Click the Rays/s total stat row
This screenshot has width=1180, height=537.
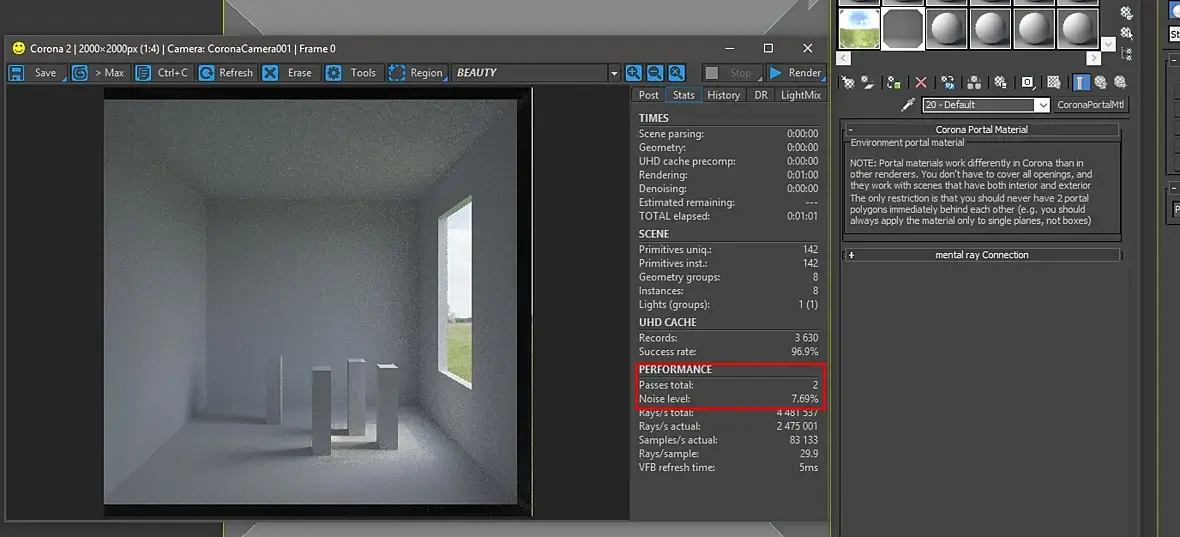click(728, 413)
